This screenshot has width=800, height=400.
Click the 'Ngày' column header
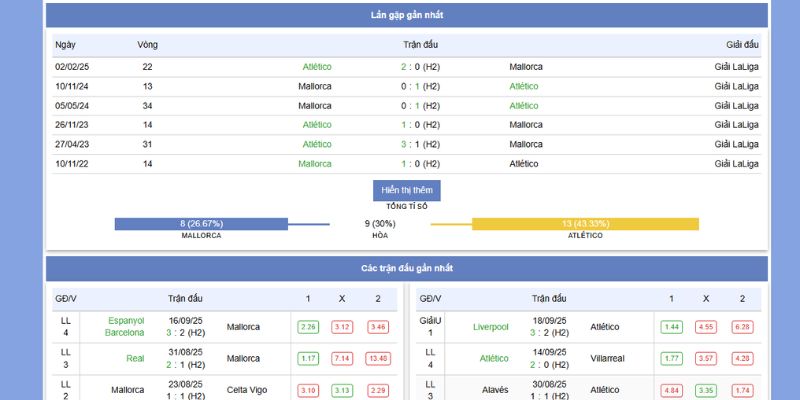point(66,45)
